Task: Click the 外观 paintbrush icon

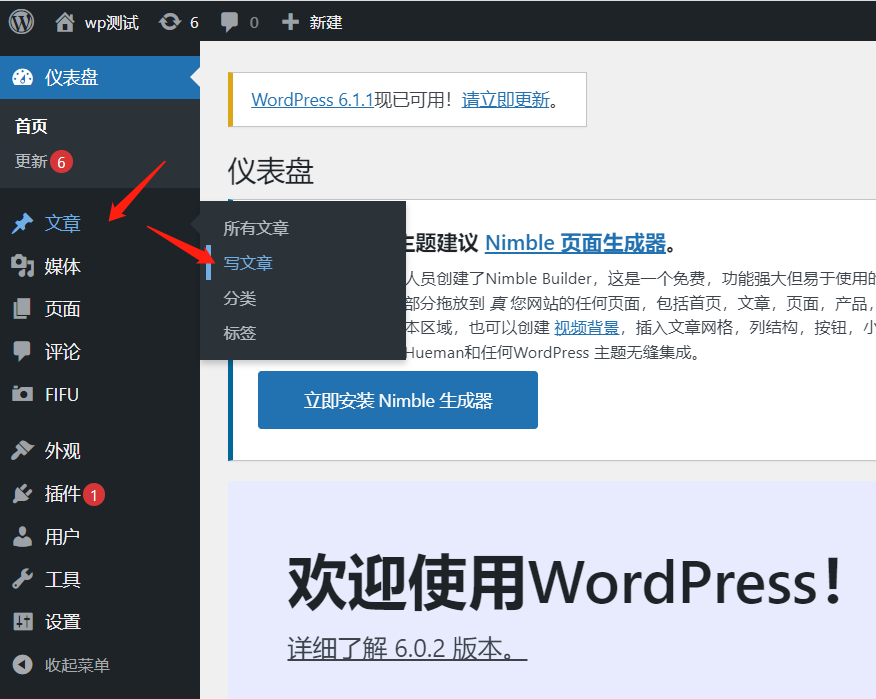Action: [x=22, y=450]
